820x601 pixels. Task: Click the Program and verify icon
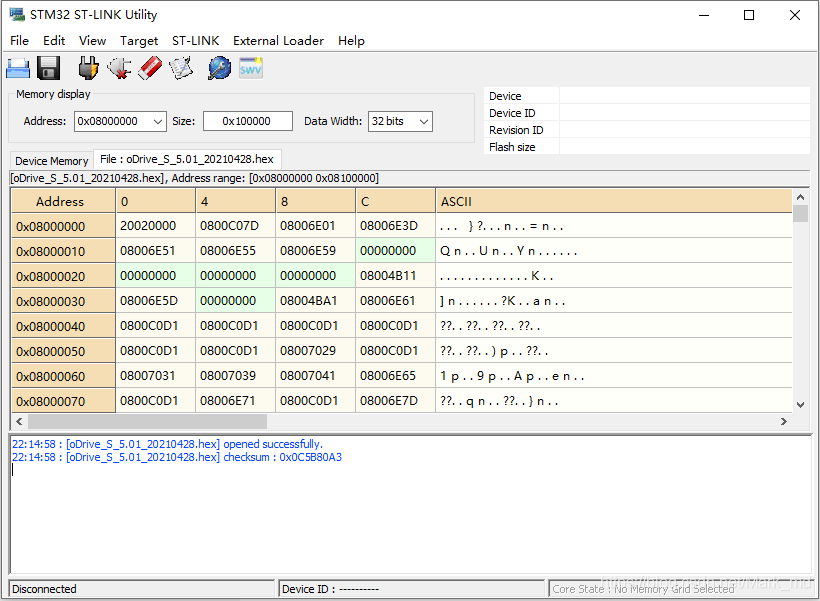(181, 69)
